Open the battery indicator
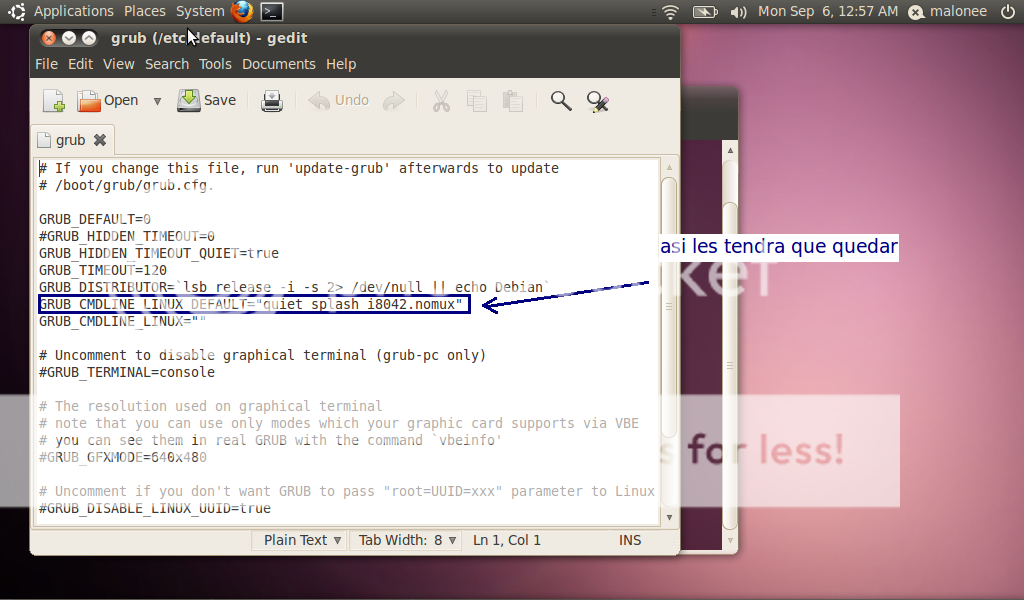 [705, 11]
